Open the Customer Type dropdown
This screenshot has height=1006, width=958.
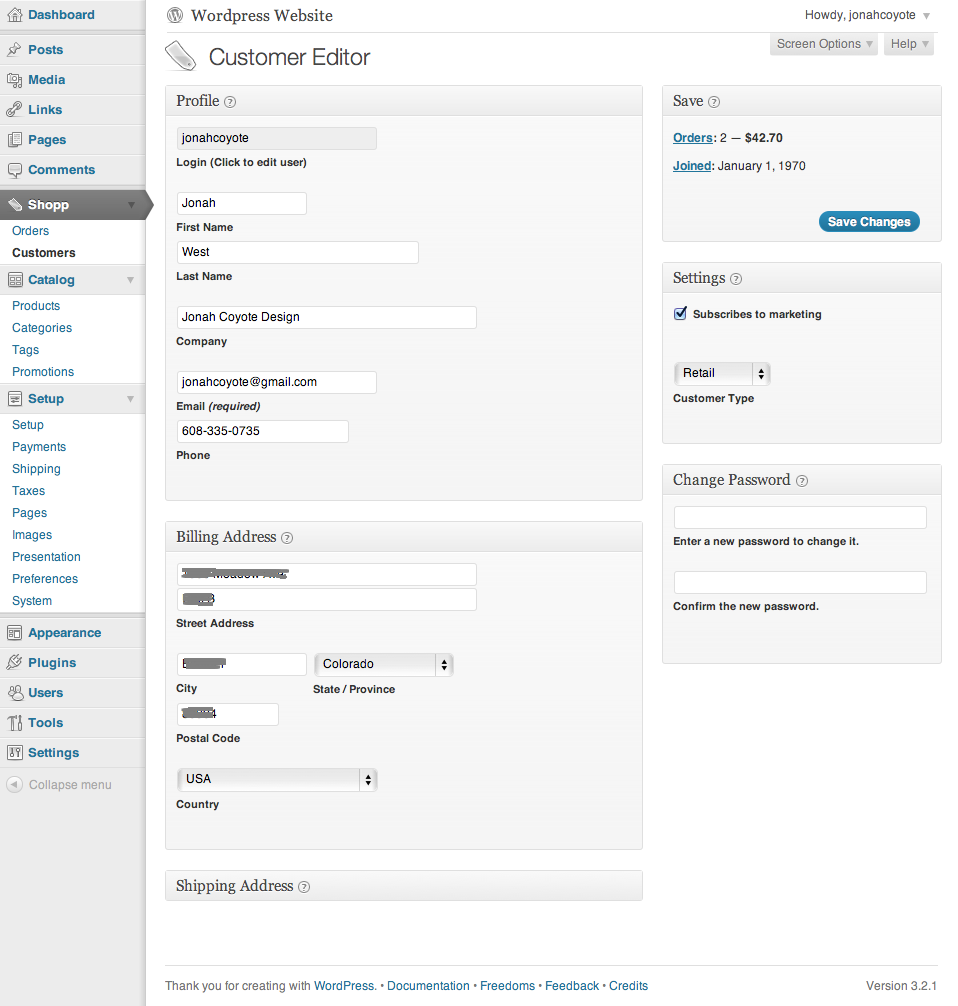722,373
